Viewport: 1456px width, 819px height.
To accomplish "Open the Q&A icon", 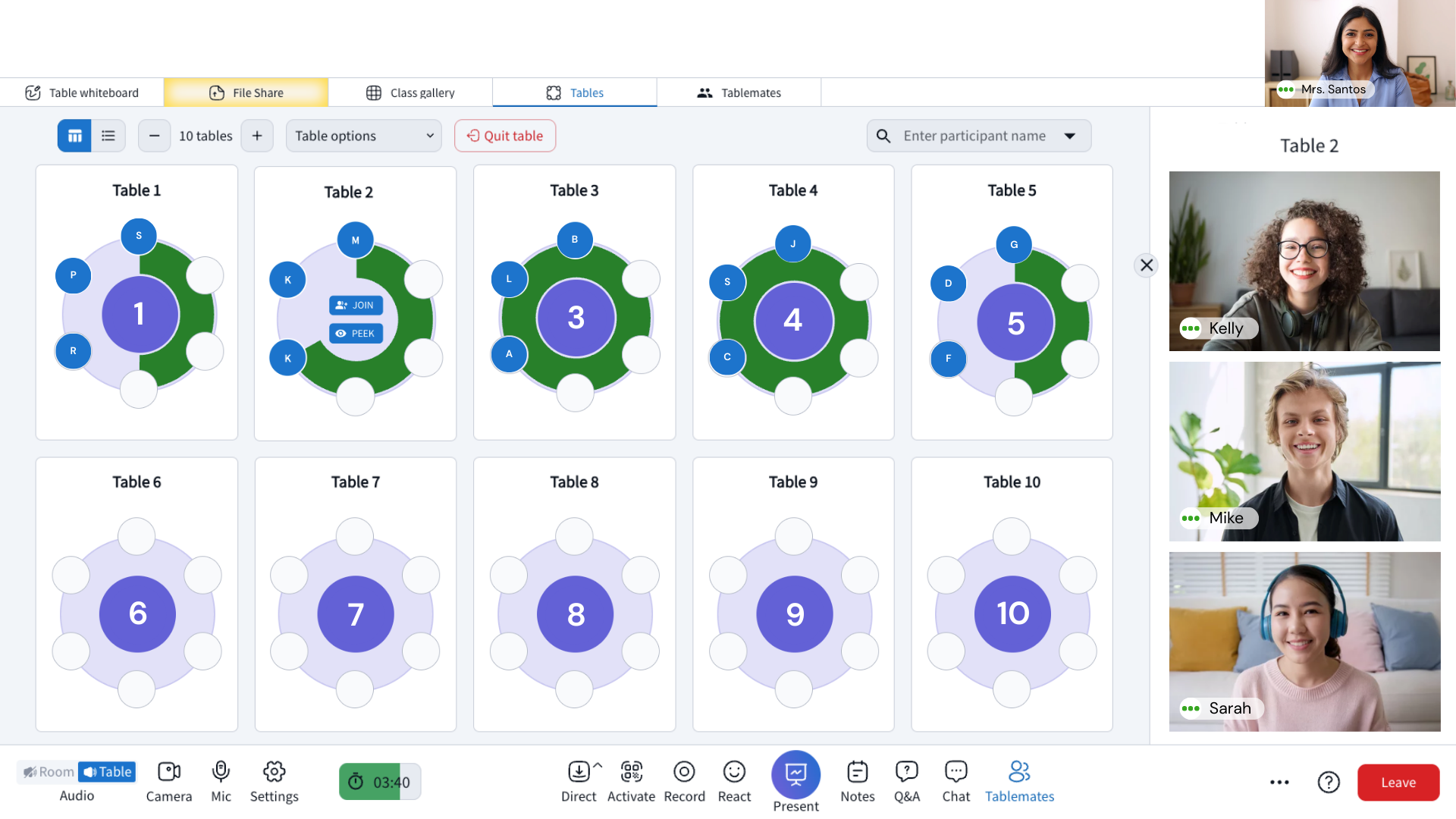I will (x=906, y=772).
